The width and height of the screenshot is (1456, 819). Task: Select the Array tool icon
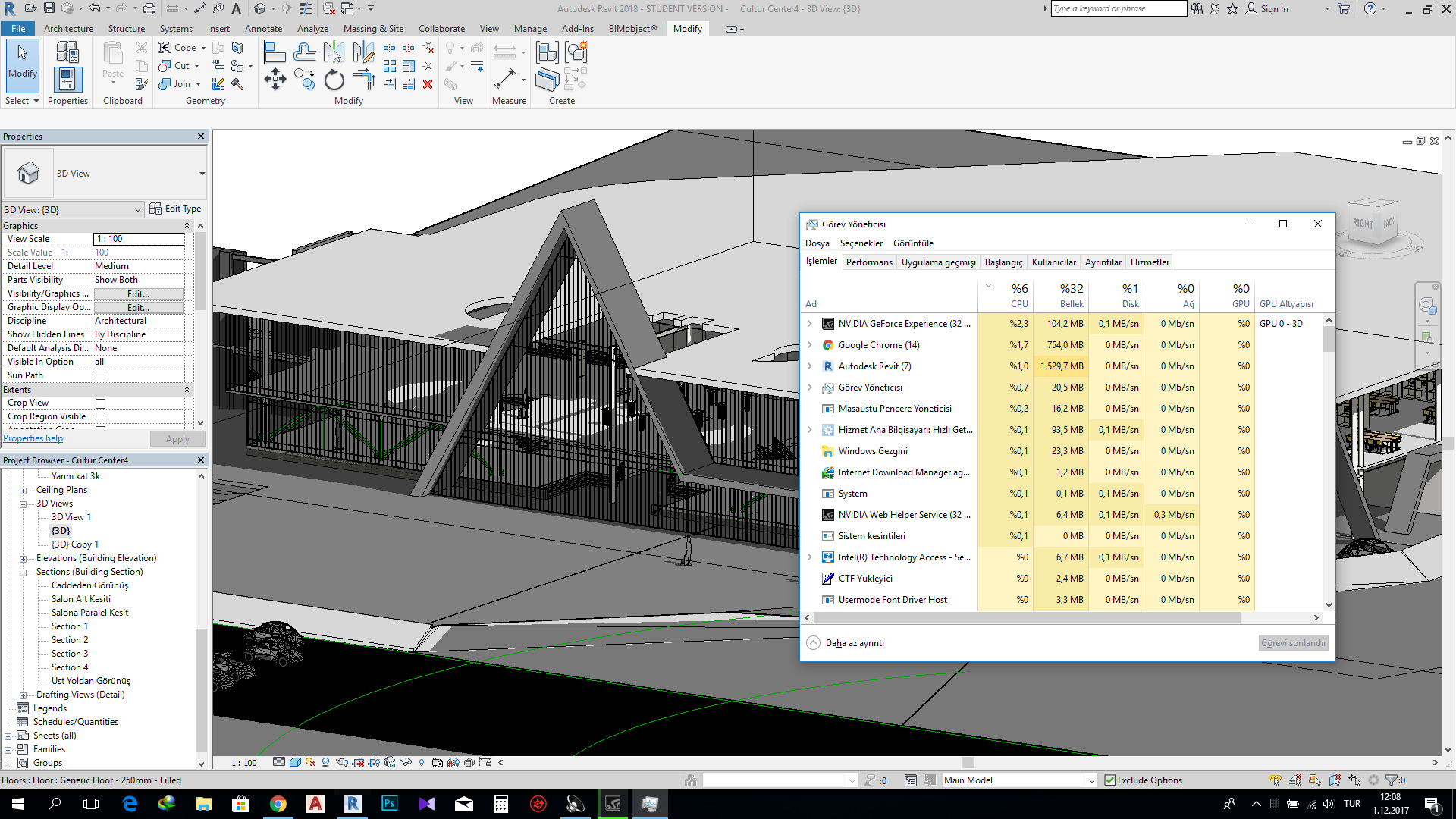click(391, 65)
